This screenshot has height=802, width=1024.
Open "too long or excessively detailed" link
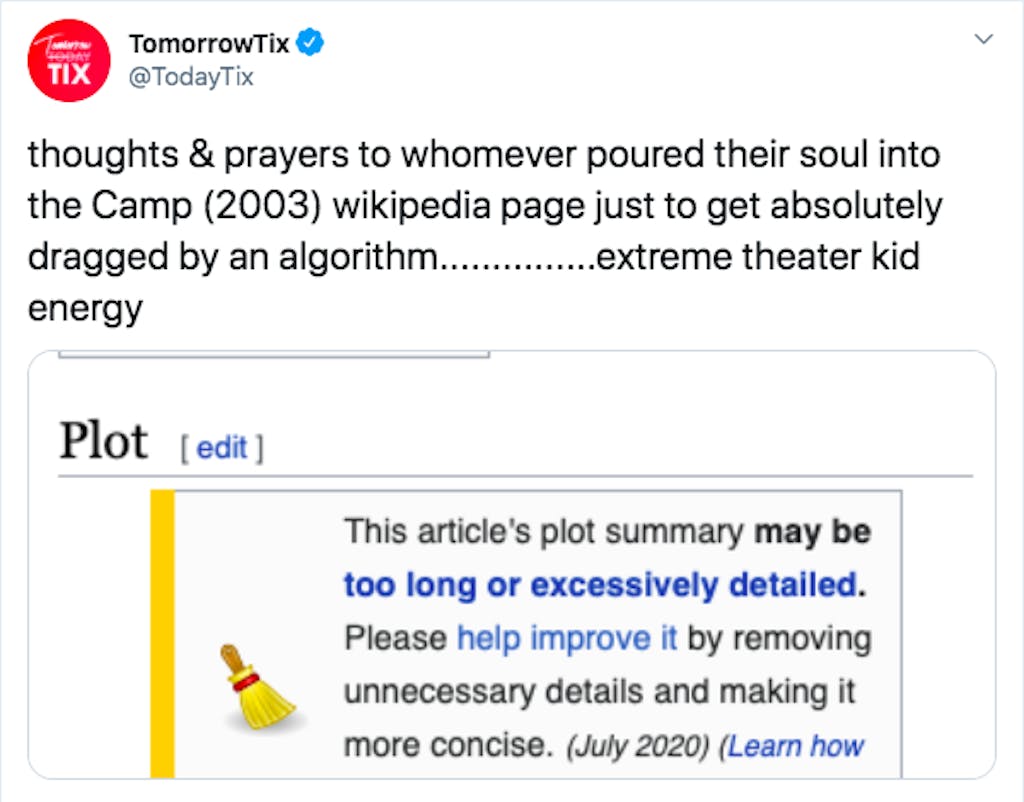pyautogui.click(x=600, y=585)
